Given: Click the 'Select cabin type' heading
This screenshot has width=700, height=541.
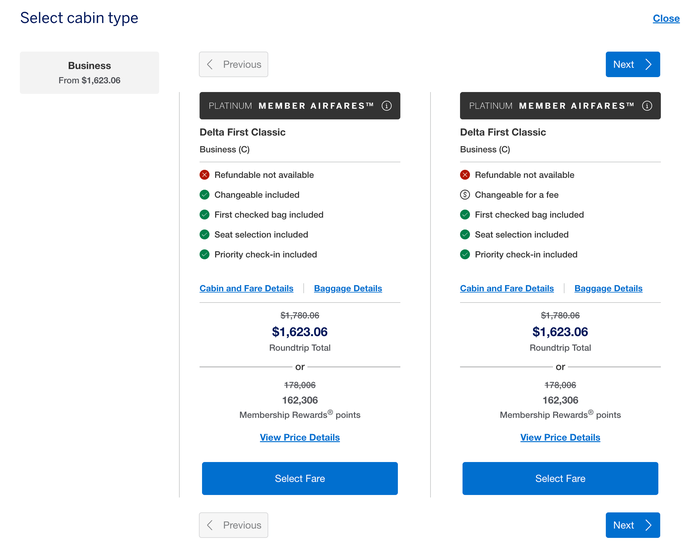Looking at the screenshot, I should [79, 18].
